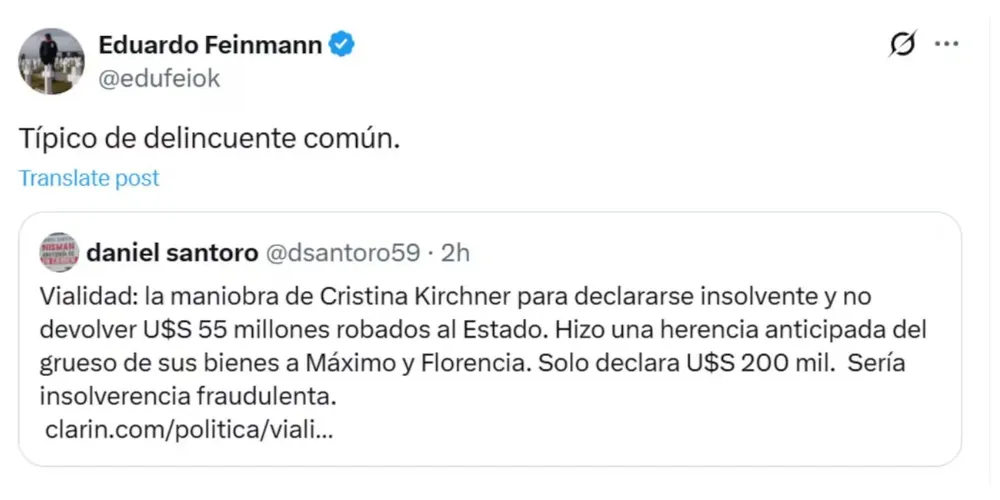Click the blue verified badge
1000x500 pixels.
click(341, 44)
